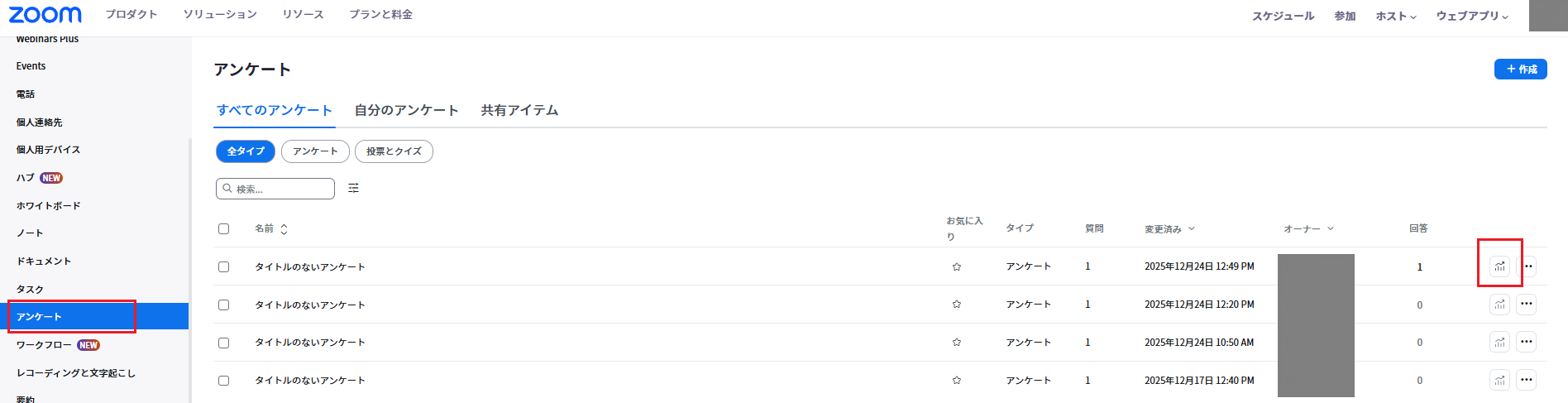Switch to the 自分のアンケート tab

point(406,110)
